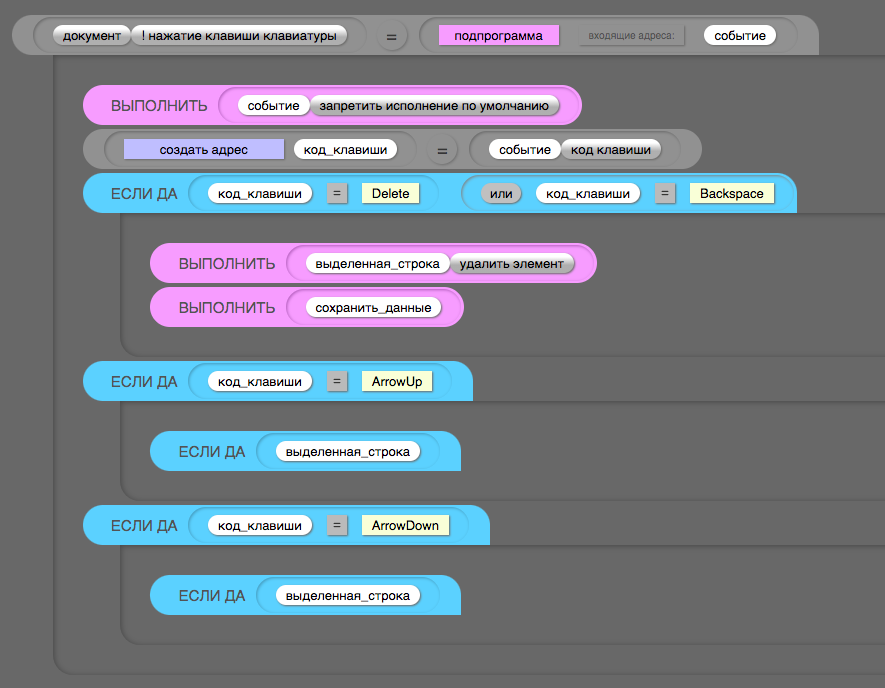Click the equals operator before "ArrowDown"
The height and width of the screenshot is (688, 885).
pyautogui.click(x=337, y=525)
